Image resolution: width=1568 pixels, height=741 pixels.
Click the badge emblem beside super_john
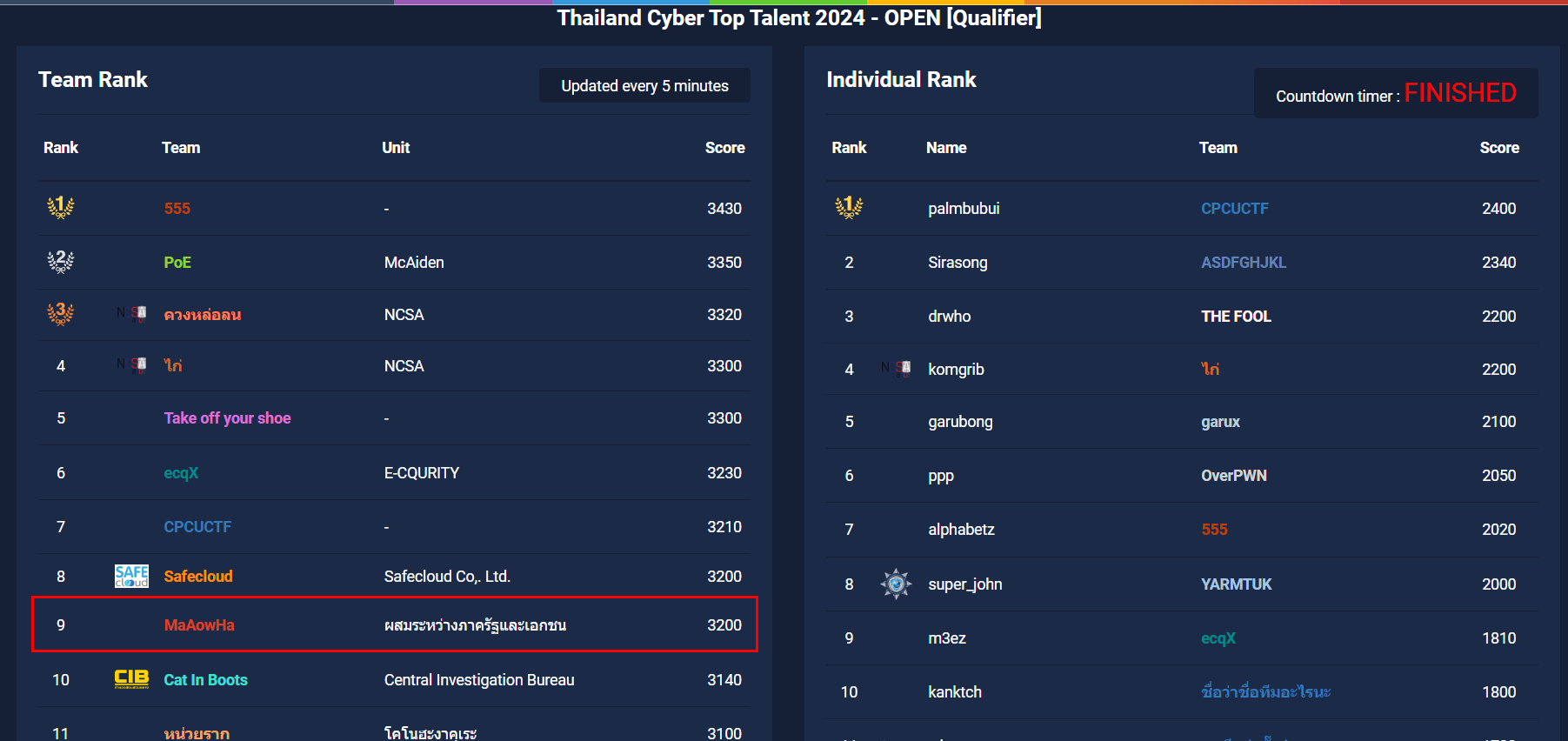tap(896, 584)
